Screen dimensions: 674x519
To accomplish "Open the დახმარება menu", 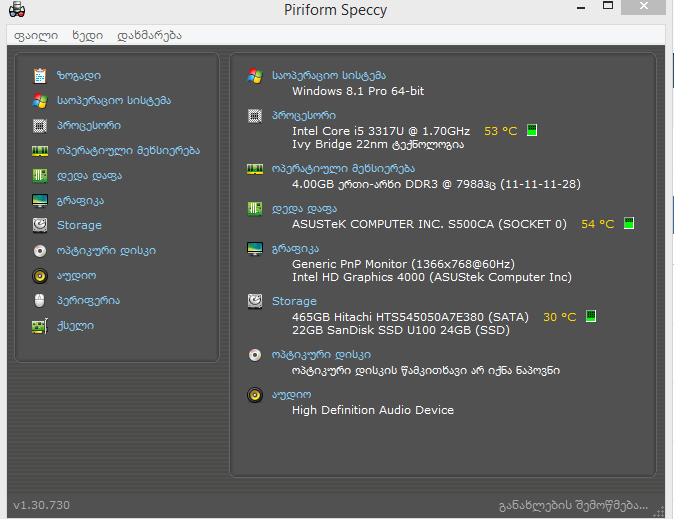I will (149, 35).
